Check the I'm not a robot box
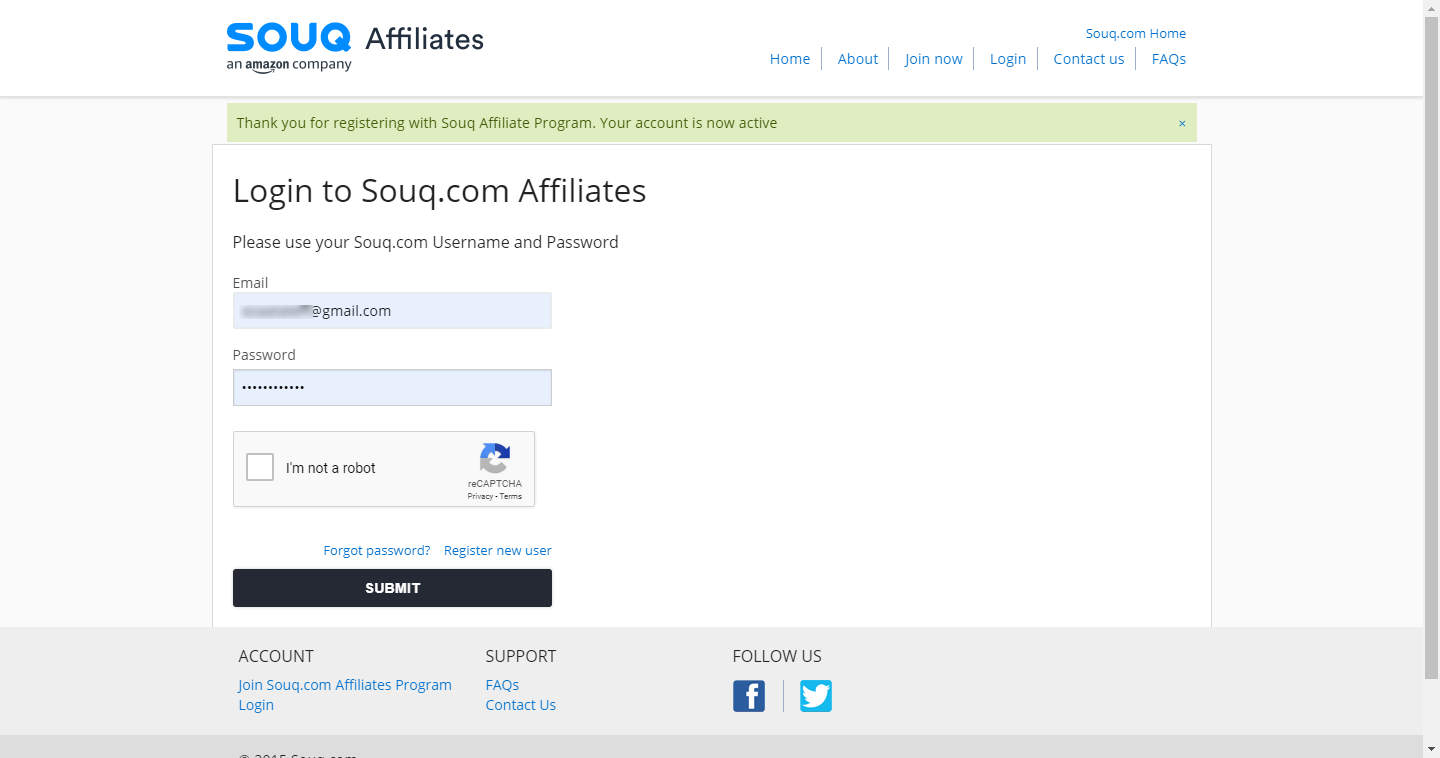 click(x=260, y=467)
